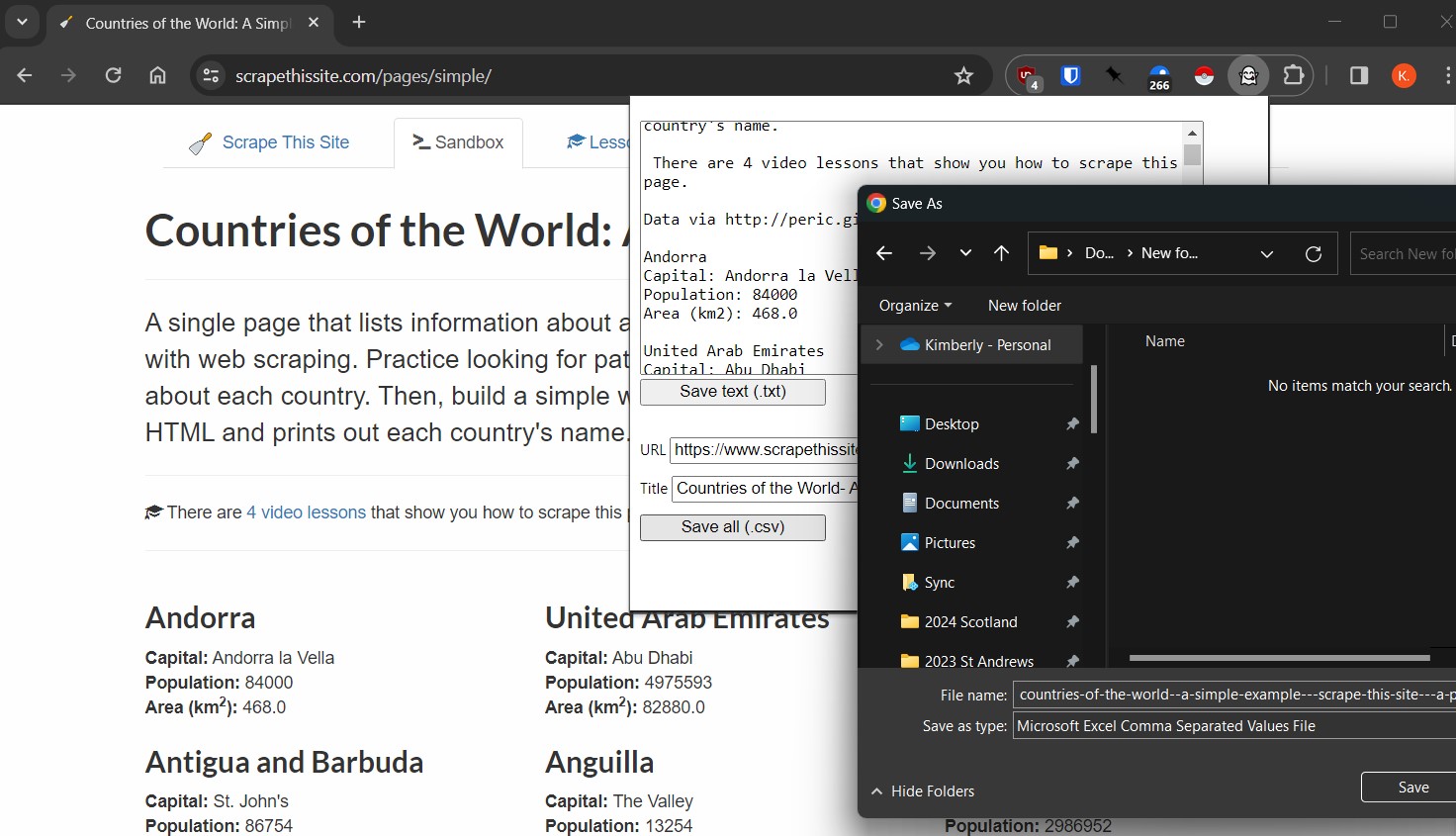Go forward in Save As dialog
This screenshot has height=836, width=1456.
[x=927, y=253]
